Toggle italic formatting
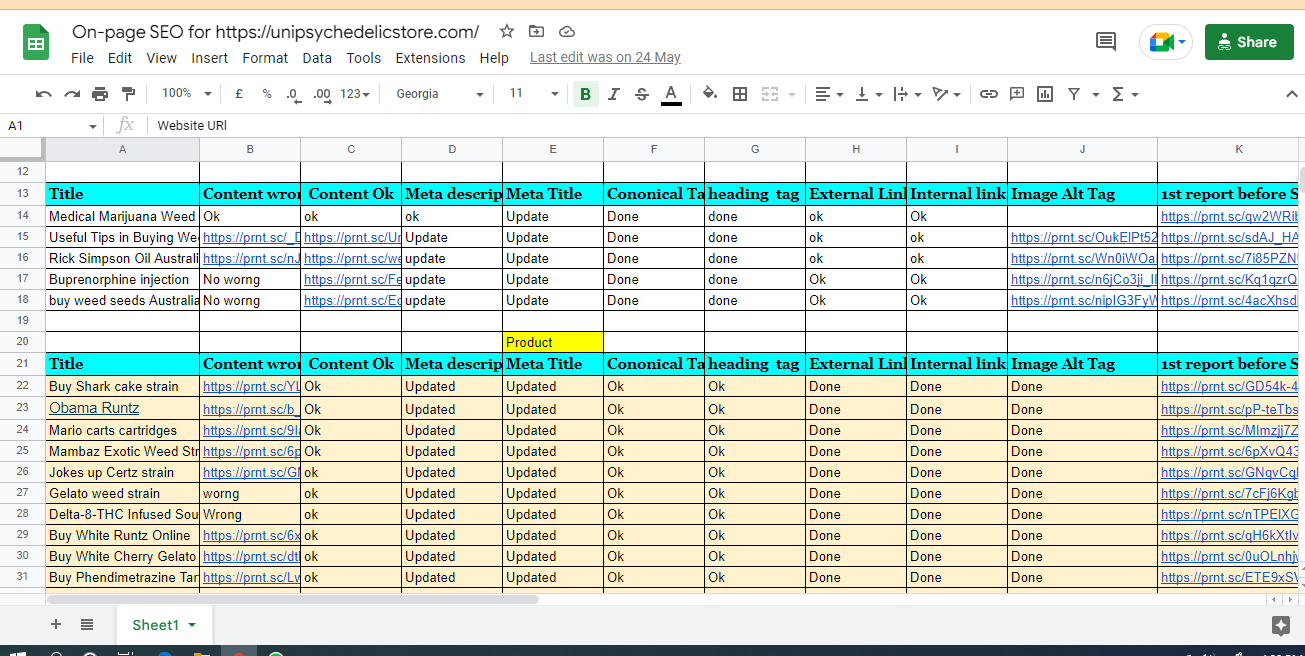This screenshot has width=1305, height=656. pos(614,94)
